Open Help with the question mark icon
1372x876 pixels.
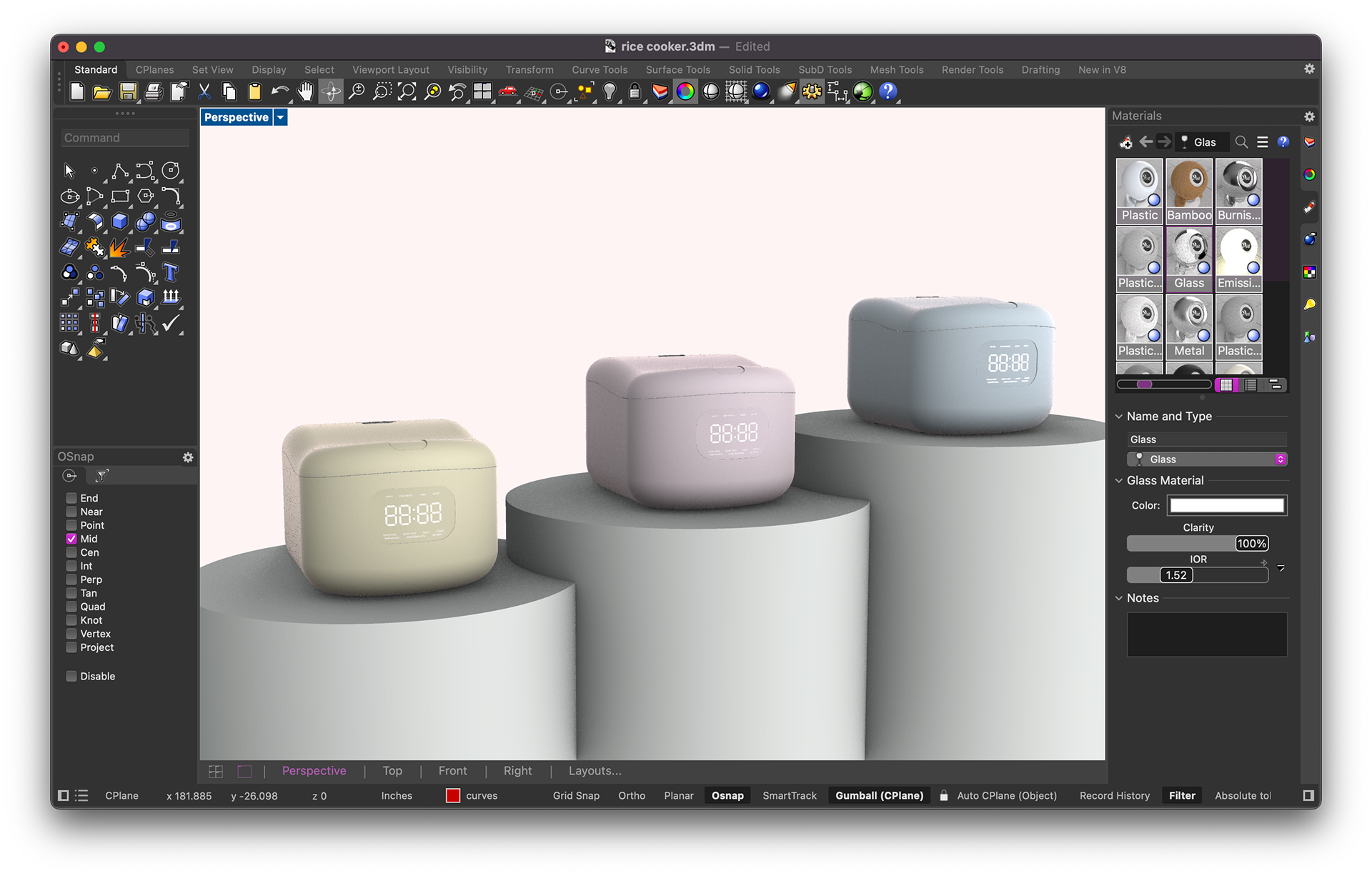tap(888, 91)
